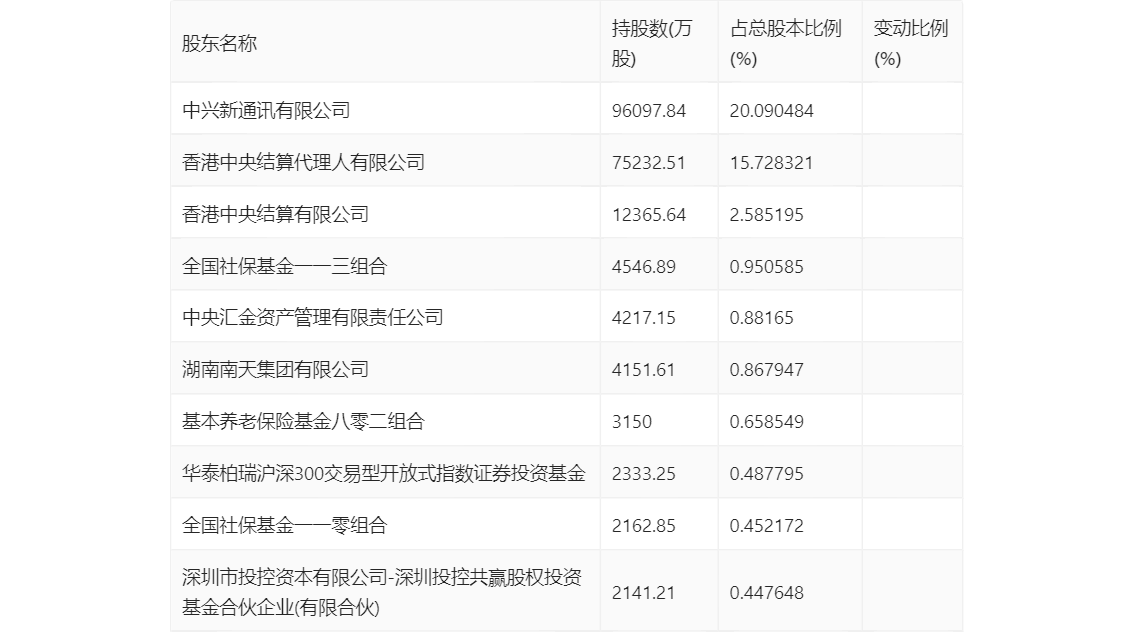This screenshot has width=1134, height=632.
Task: Click shareholding value 4546.89
Action: point(644,267)
